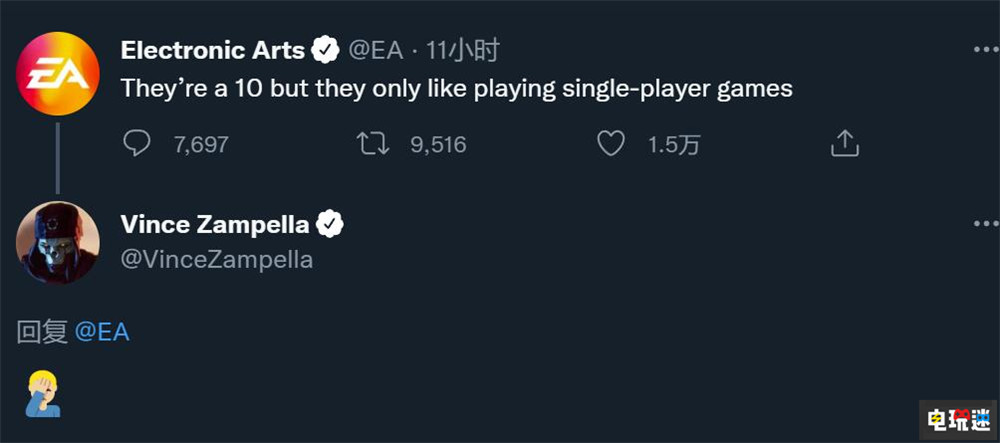Image resolution: width=1000 pixels, height=443 pixels.
Task: Open the 11小时 tweet timestamp
Action: point(462,50)
